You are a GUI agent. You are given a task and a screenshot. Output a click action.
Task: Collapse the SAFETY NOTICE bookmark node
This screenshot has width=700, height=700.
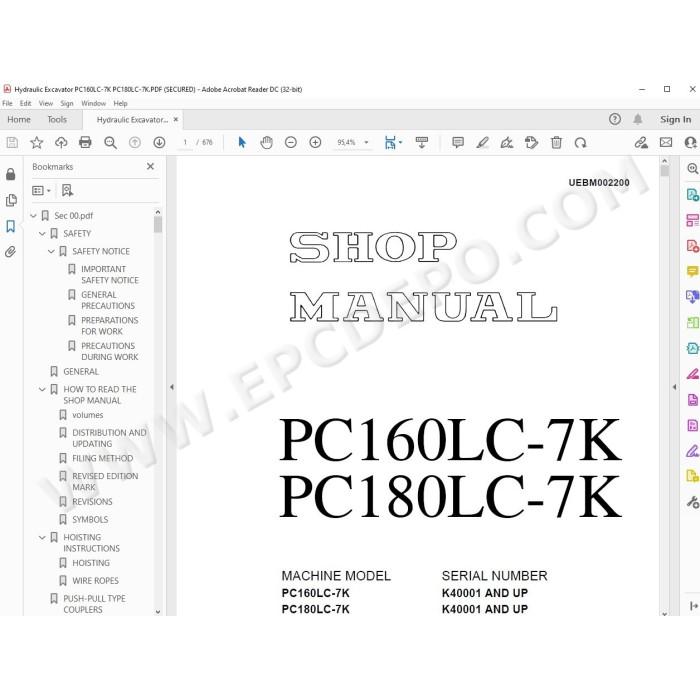(x=51, y=251)
